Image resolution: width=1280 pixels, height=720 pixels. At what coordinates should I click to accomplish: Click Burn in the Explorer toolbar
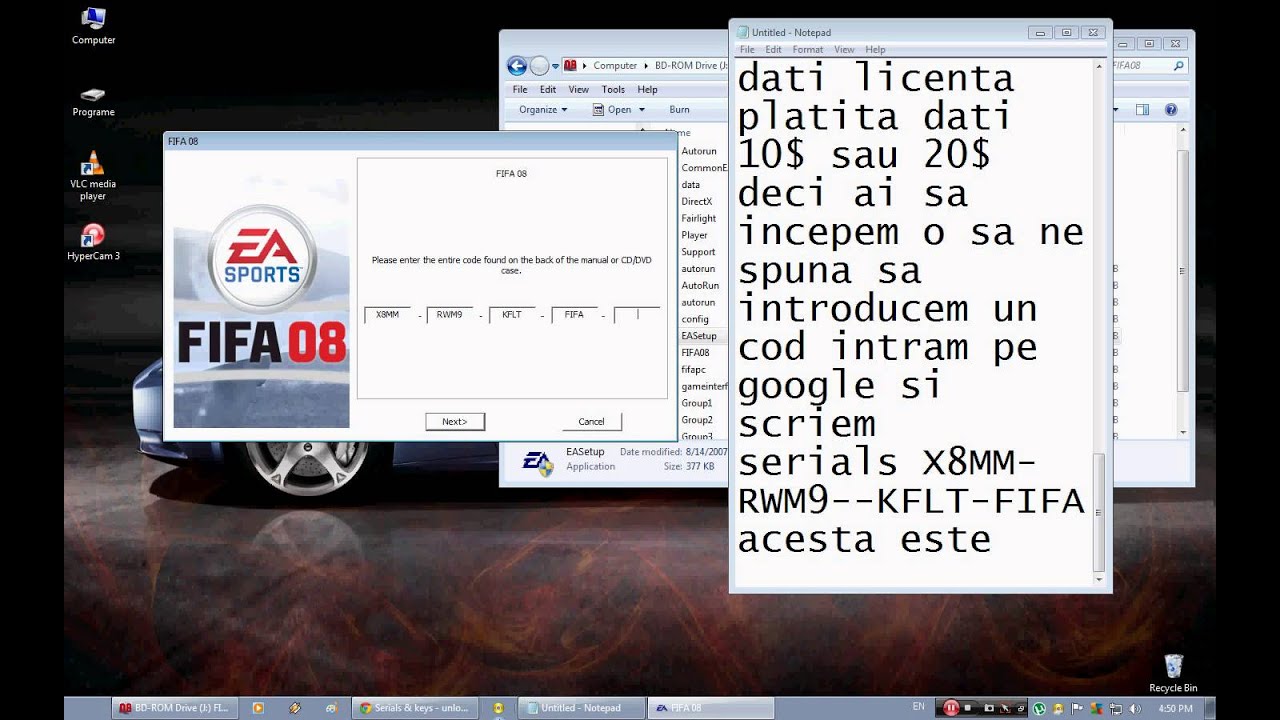[x=679, y=109]
